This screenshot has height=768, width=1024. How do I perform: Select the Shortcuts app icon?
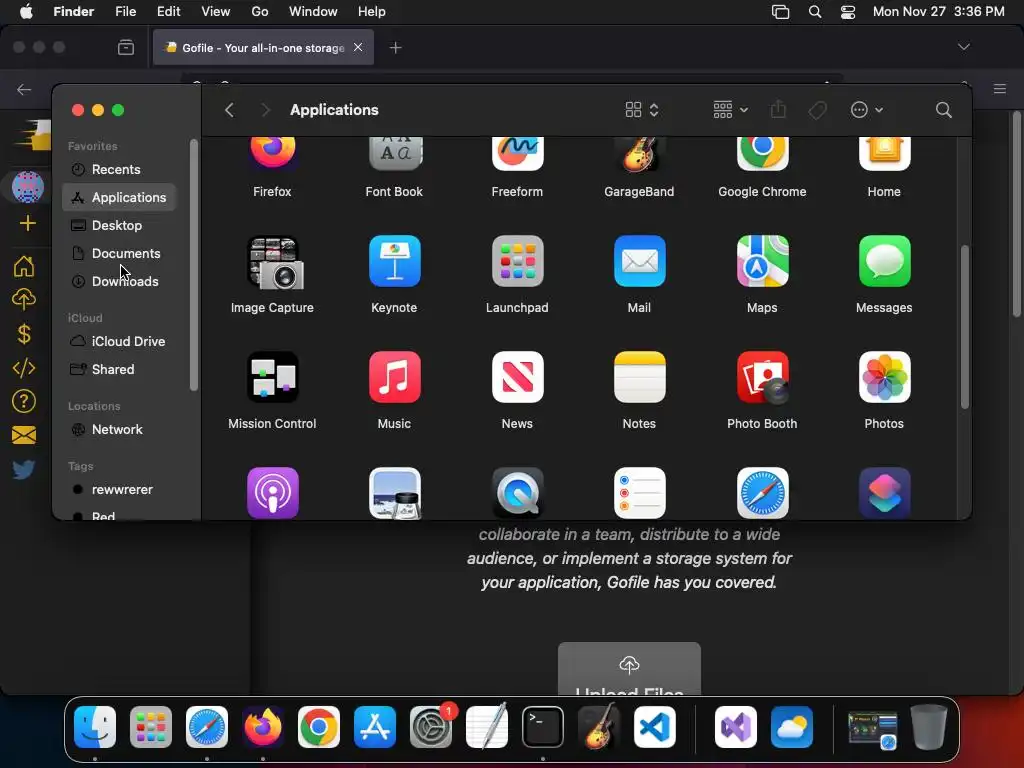(884, 493)
